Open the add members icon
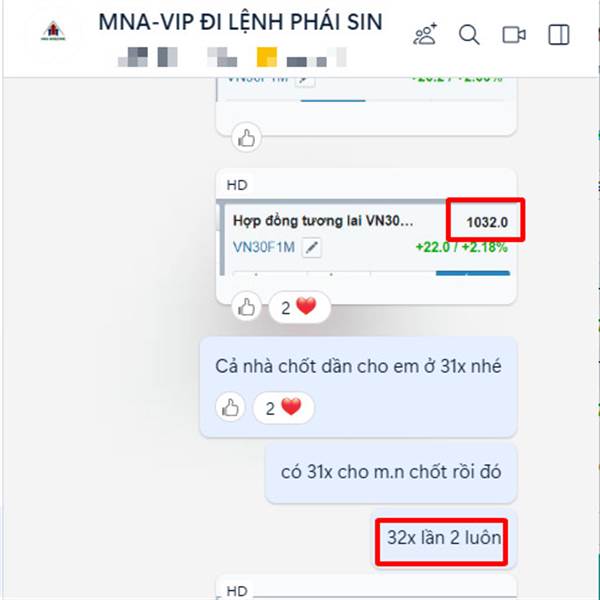The height and width of the screenshot is (600, 600). (425, 34)
